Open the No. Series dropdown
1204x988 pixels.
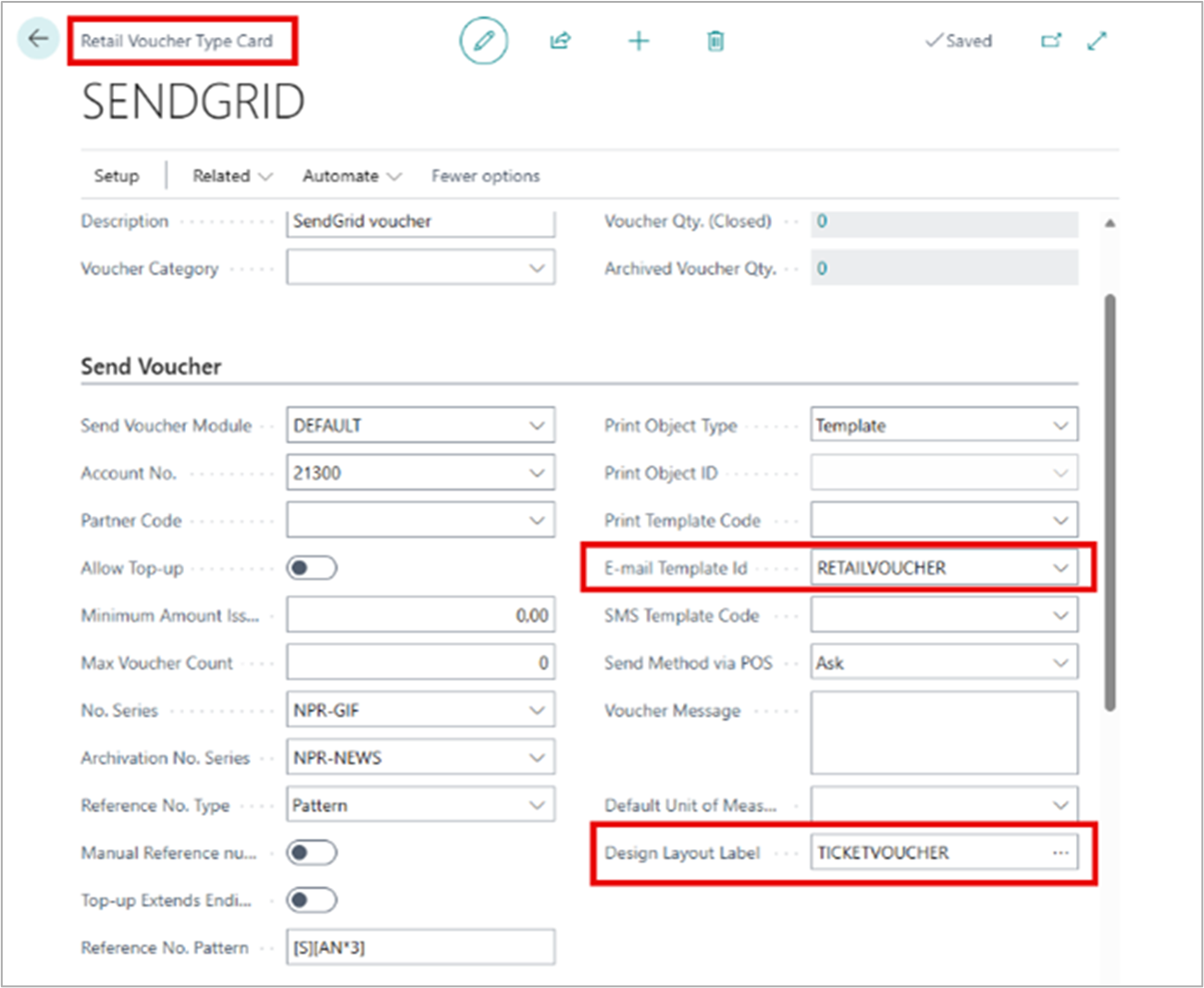click(537, 710)
